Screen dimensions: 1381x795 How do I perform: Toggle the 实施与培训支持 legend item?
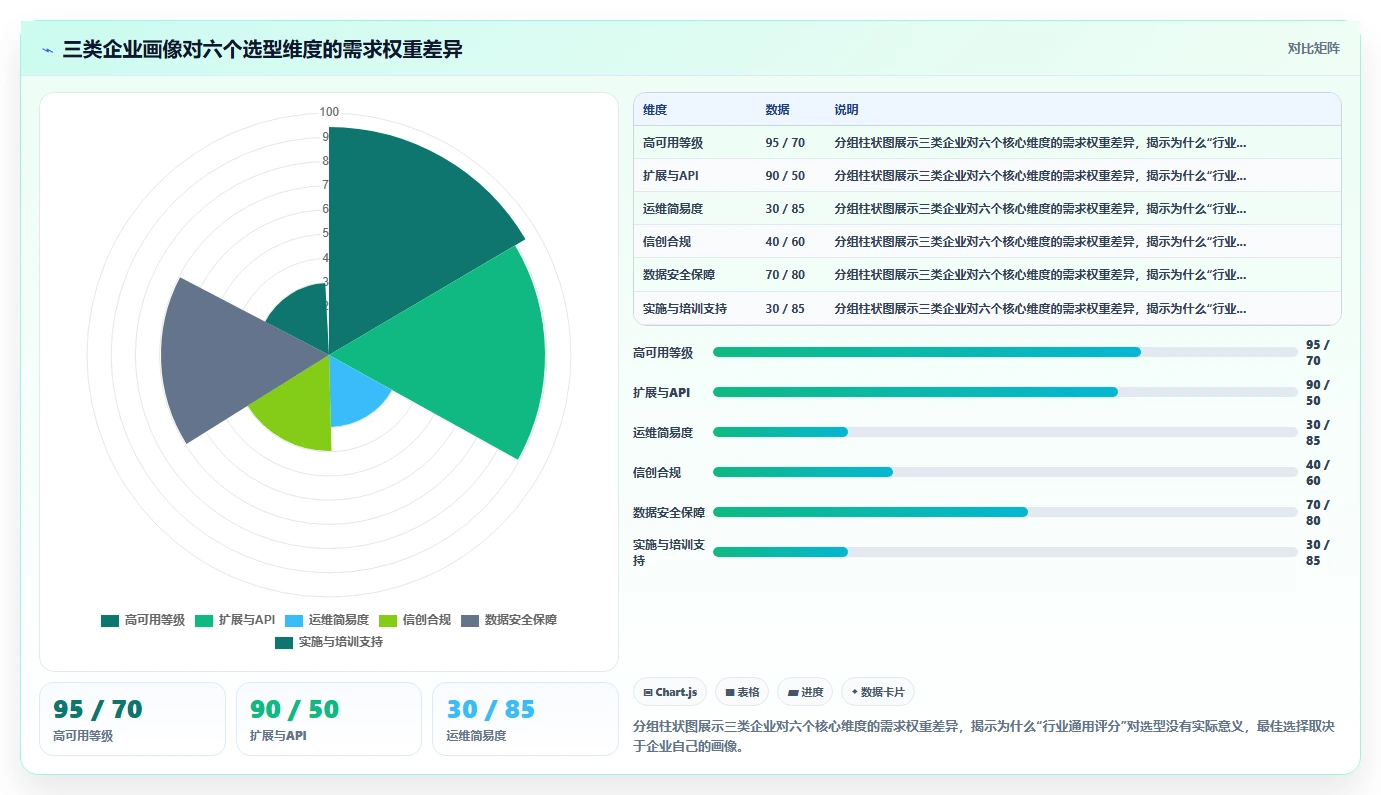pos(329,642)
